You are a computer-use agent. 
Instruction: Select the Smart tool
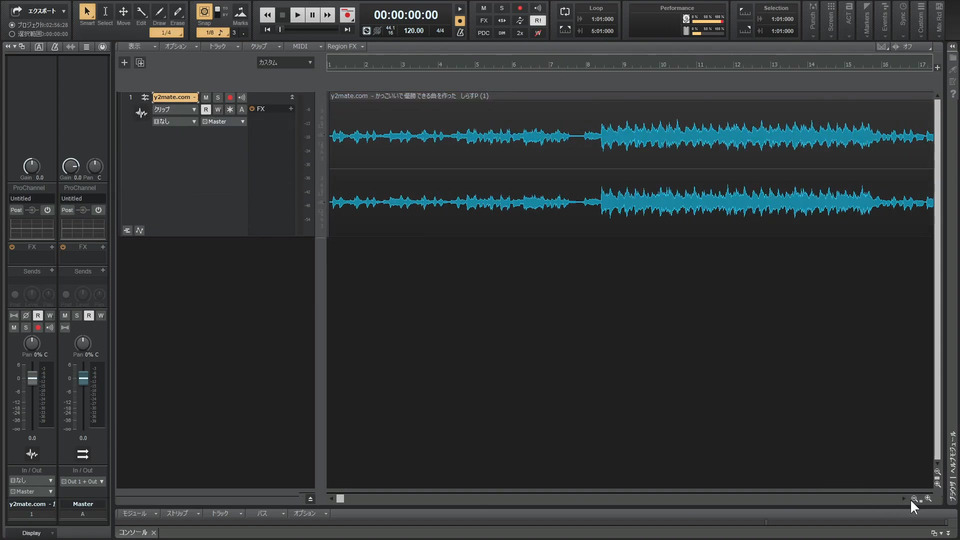pos(87,12)
